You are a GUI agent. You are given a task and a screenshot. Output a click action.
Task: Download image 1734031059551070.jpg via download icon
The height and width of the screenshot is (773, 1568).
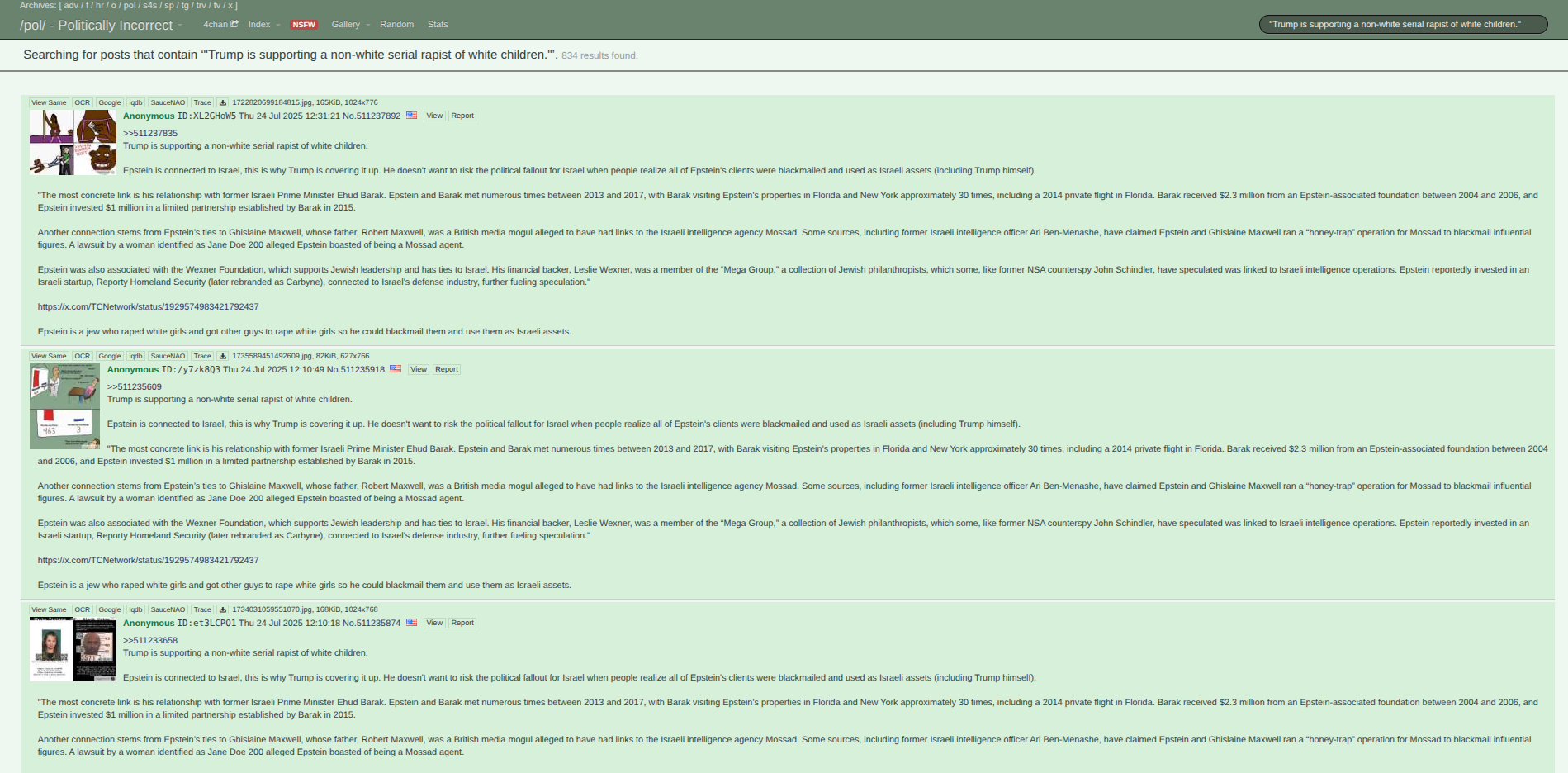[x=222, y=610]
